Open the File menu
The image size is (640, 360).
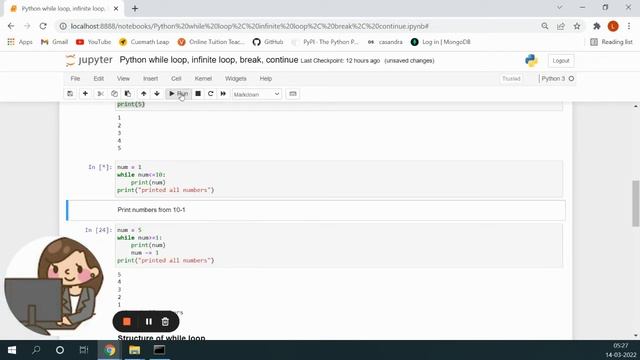[x=75, y=78]
